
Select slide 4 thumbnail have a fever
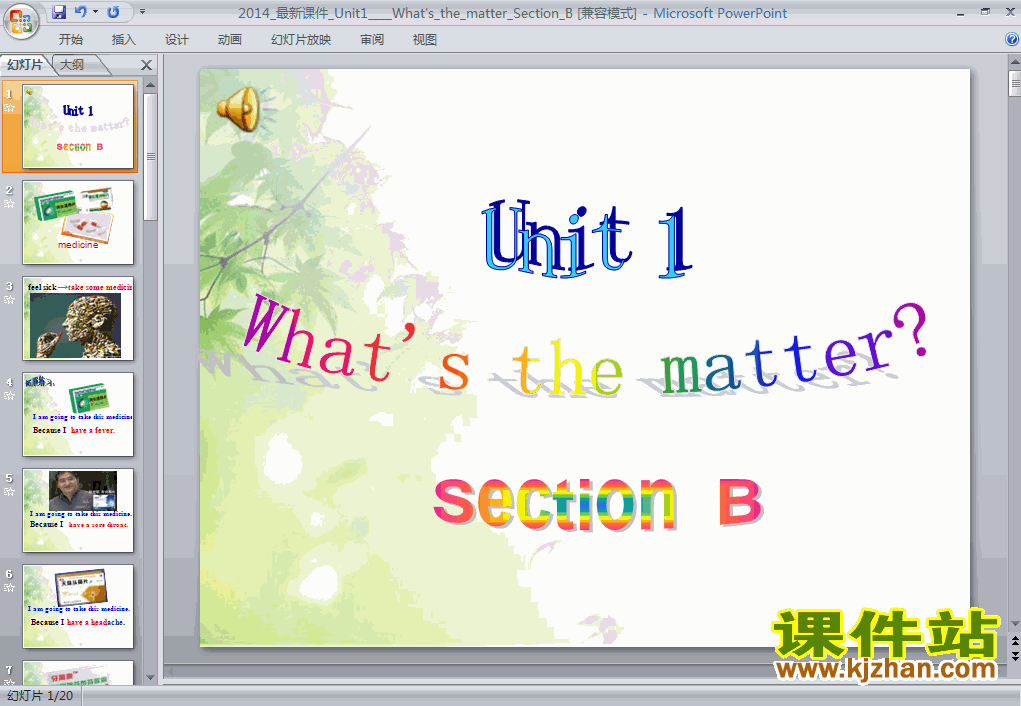(x=78, y=414)
